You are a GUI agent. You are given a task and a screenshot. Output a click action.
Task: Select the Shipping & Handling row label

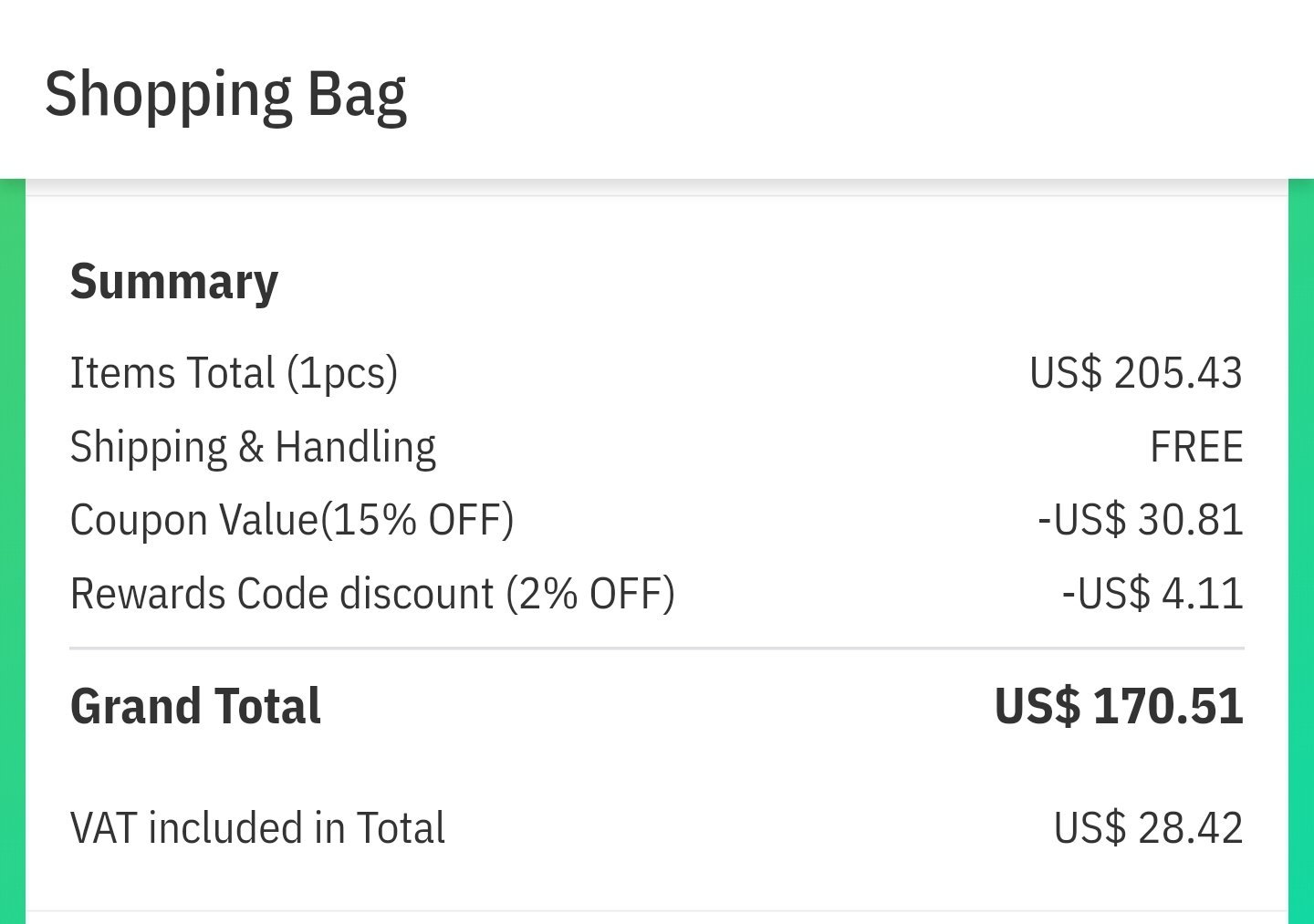(253, 447)
